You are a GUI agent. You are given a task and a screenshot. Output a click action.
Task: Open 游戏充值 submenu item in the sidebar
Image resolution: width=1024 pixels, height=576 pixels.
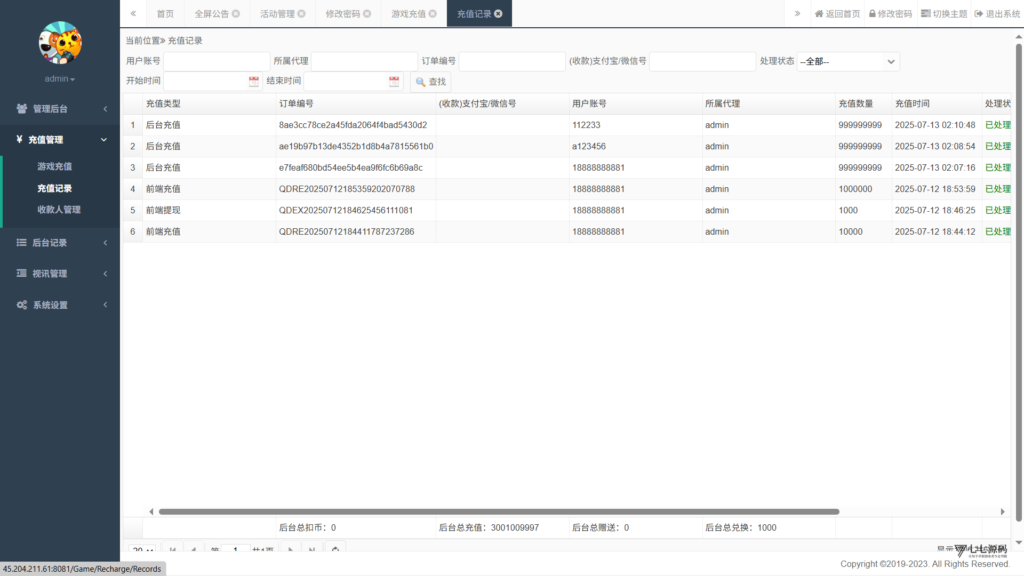point(55,167)
